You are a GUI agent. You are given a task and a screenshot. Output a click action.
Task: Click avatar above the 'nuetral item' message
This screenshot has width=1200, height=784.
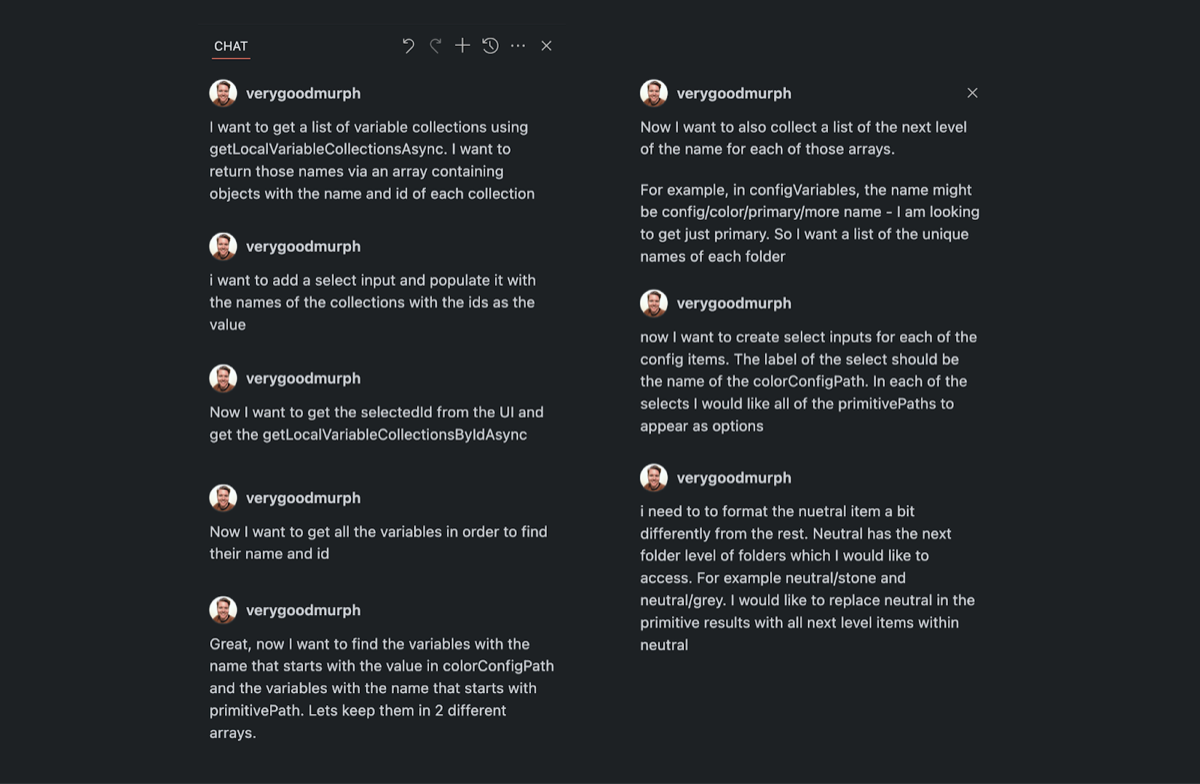tap(654, 478)
